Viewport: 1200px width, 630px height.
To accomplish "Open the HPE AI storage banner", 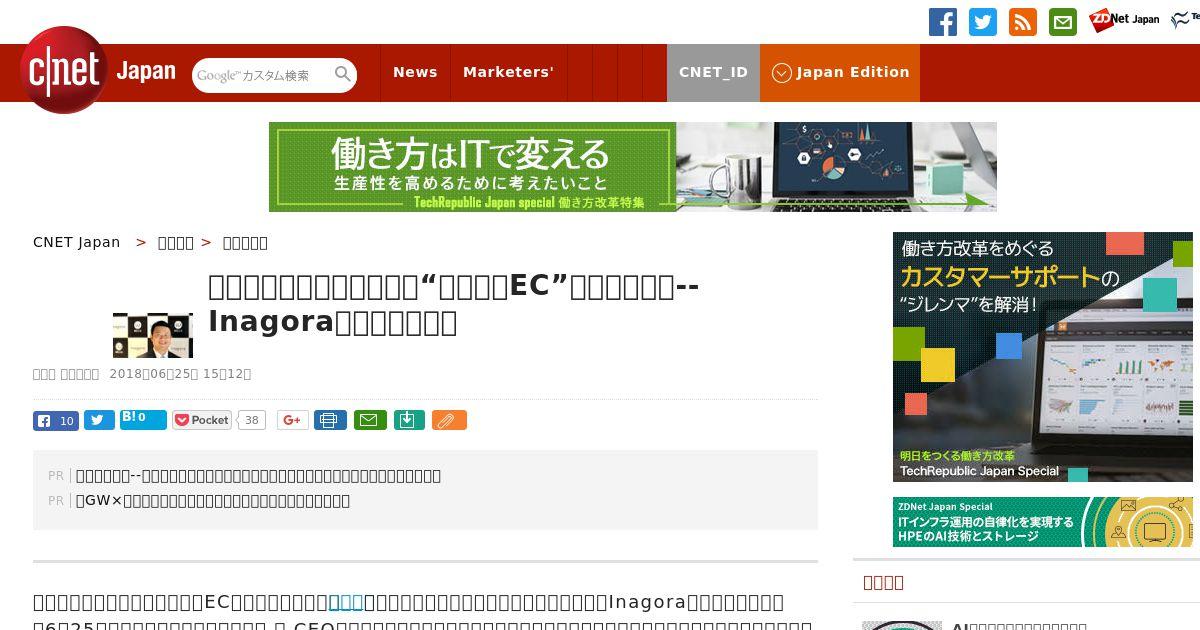I will click(x=1043, y=522).
